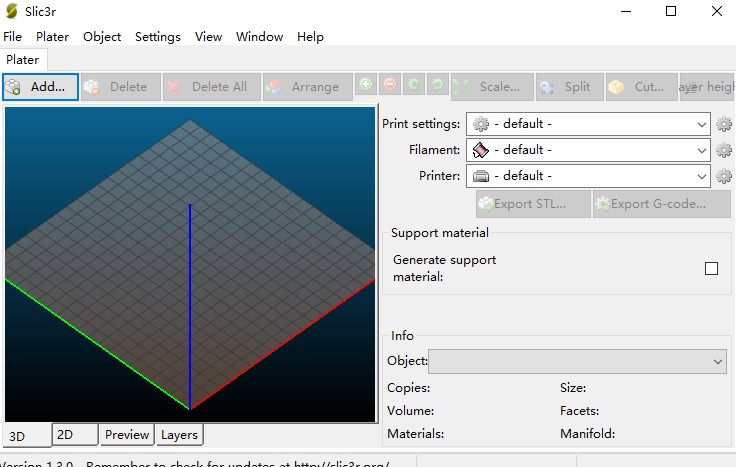
Task: Enable Generate support material checkbox
Action: [711, 268]
